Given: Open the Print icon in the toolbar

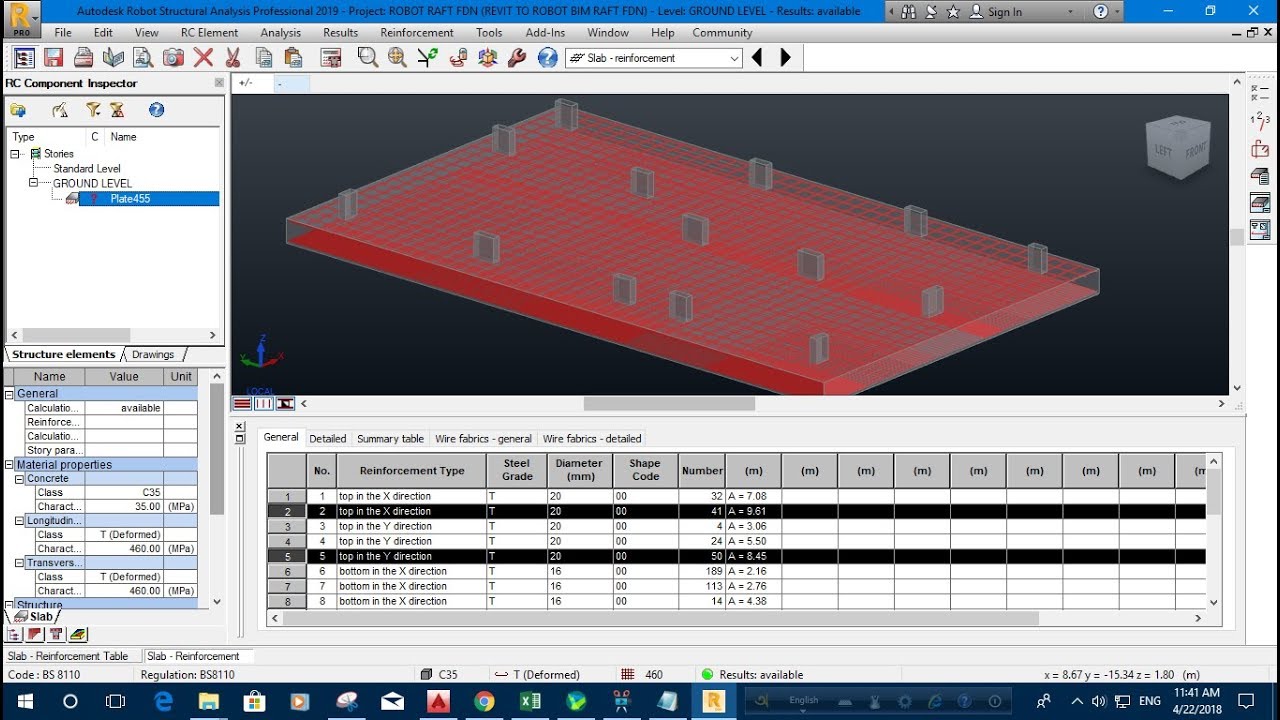Looking at the screenshot, I should pos(83,58).
